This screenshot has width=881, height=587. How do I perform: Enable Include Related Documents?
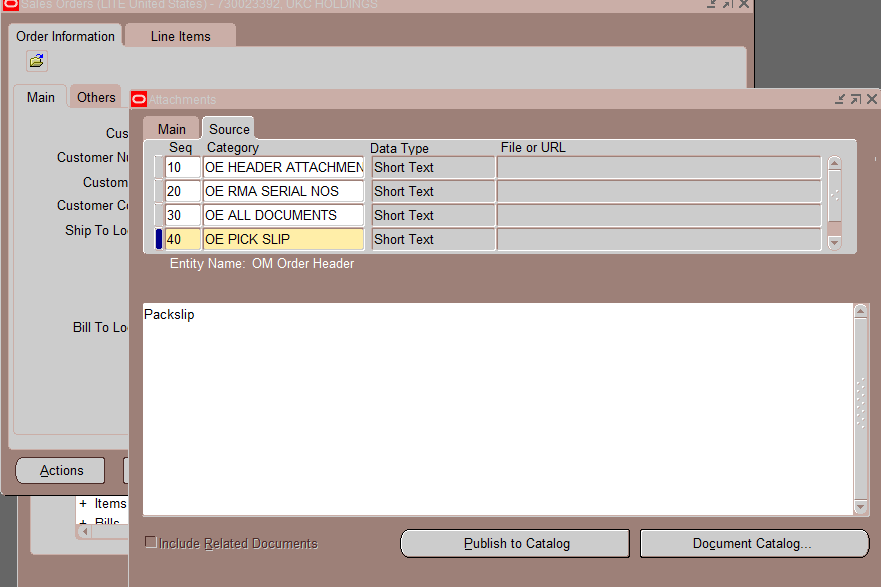point(151,541)
